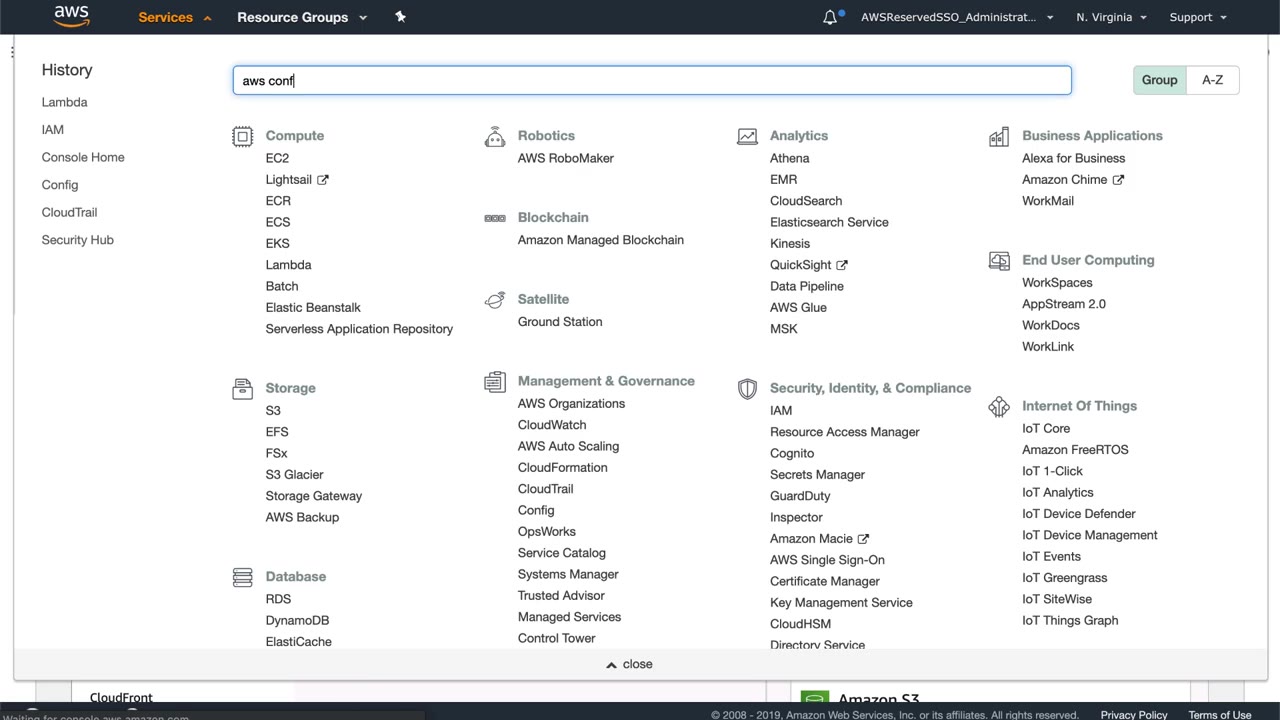The height and width of the screenshot is (720, 1280).
Task: Open Security Hub from History
Action: click(x=77, y=240)
